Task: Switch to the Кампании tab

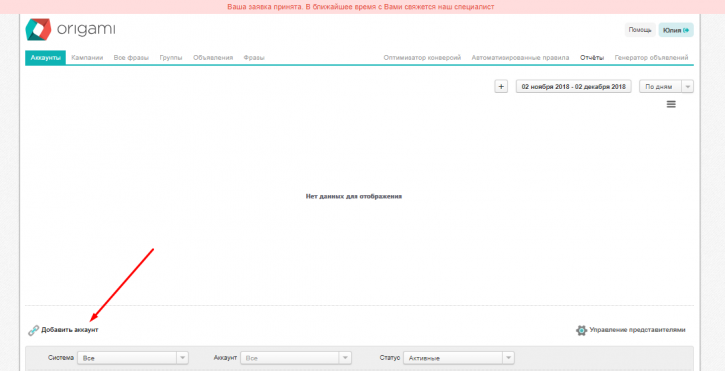Action: click(x=87, y=58)
